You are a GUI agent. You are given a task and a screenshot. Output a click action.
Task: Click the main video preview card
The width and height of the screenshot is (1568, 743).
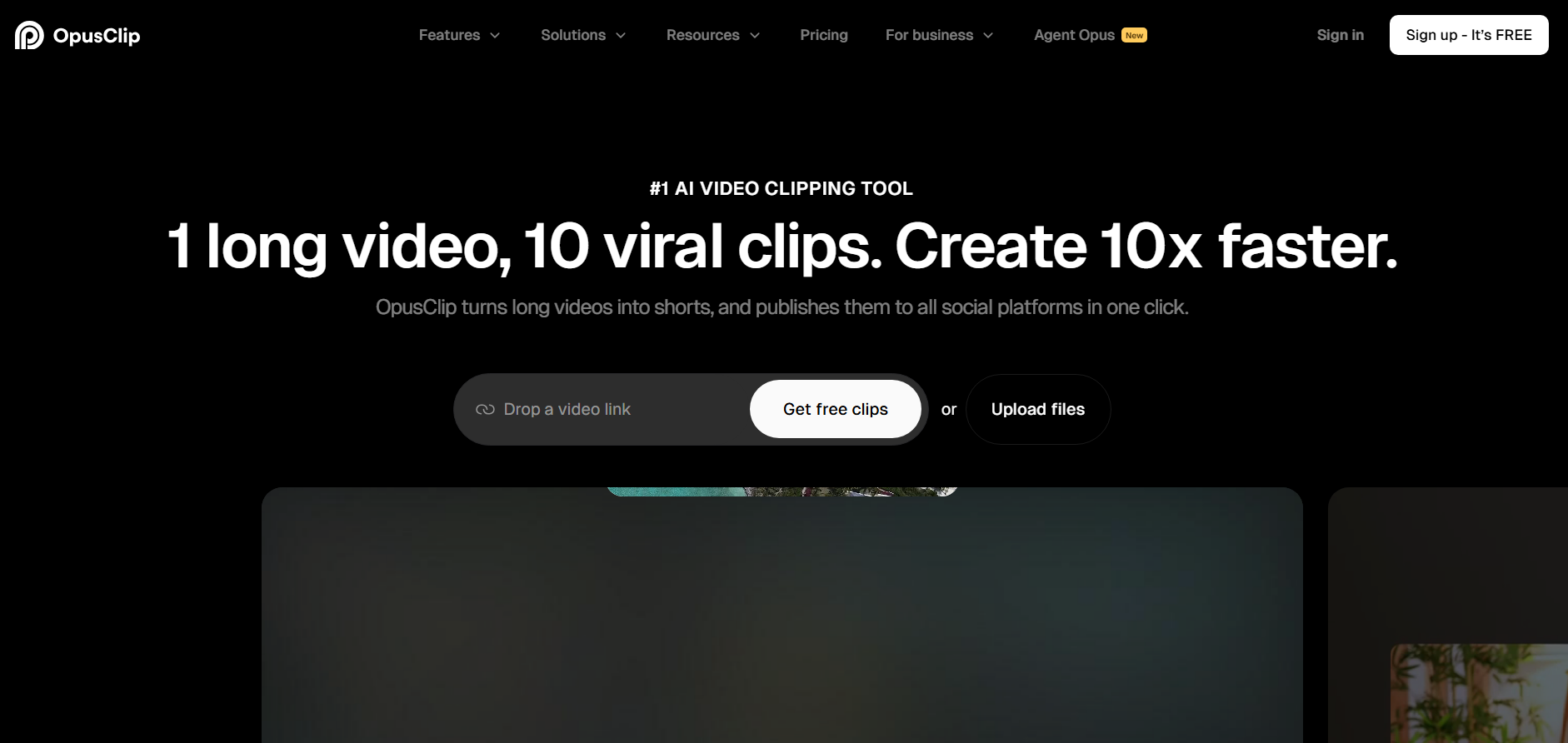[782, 615]
